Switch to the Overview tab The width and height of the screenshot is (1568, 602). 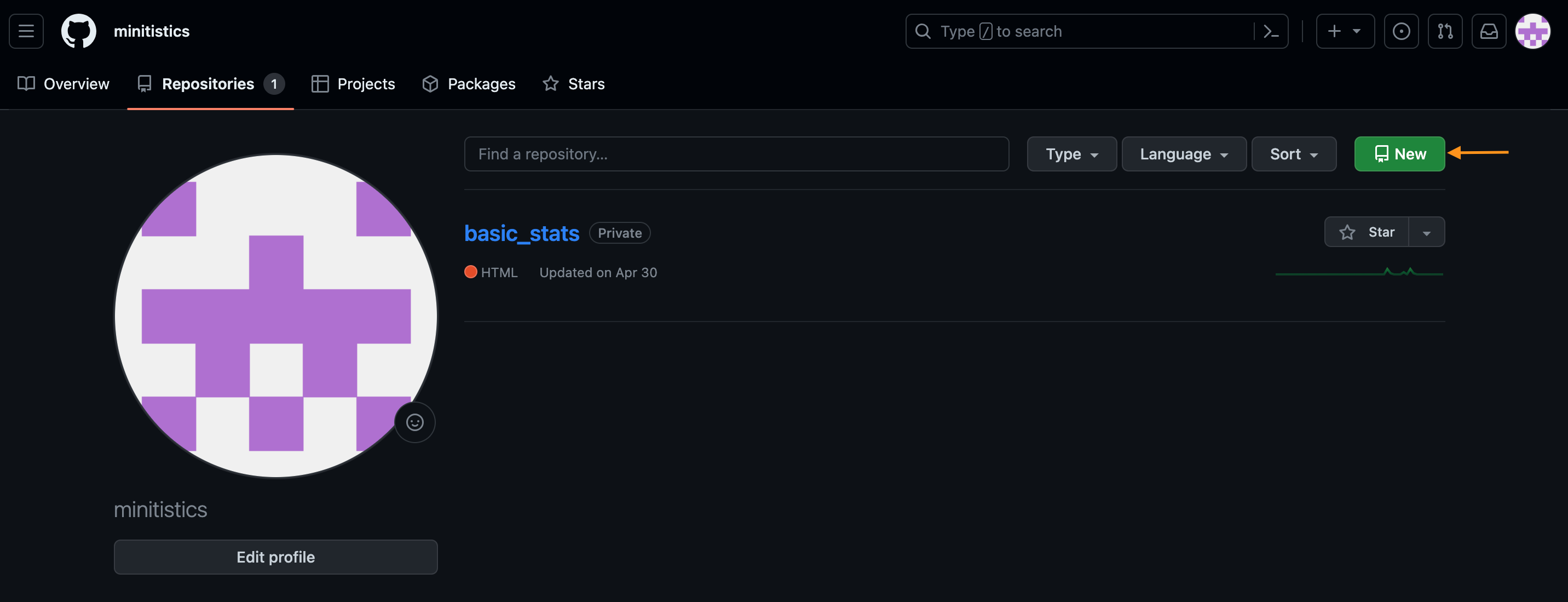coord(64,84)
